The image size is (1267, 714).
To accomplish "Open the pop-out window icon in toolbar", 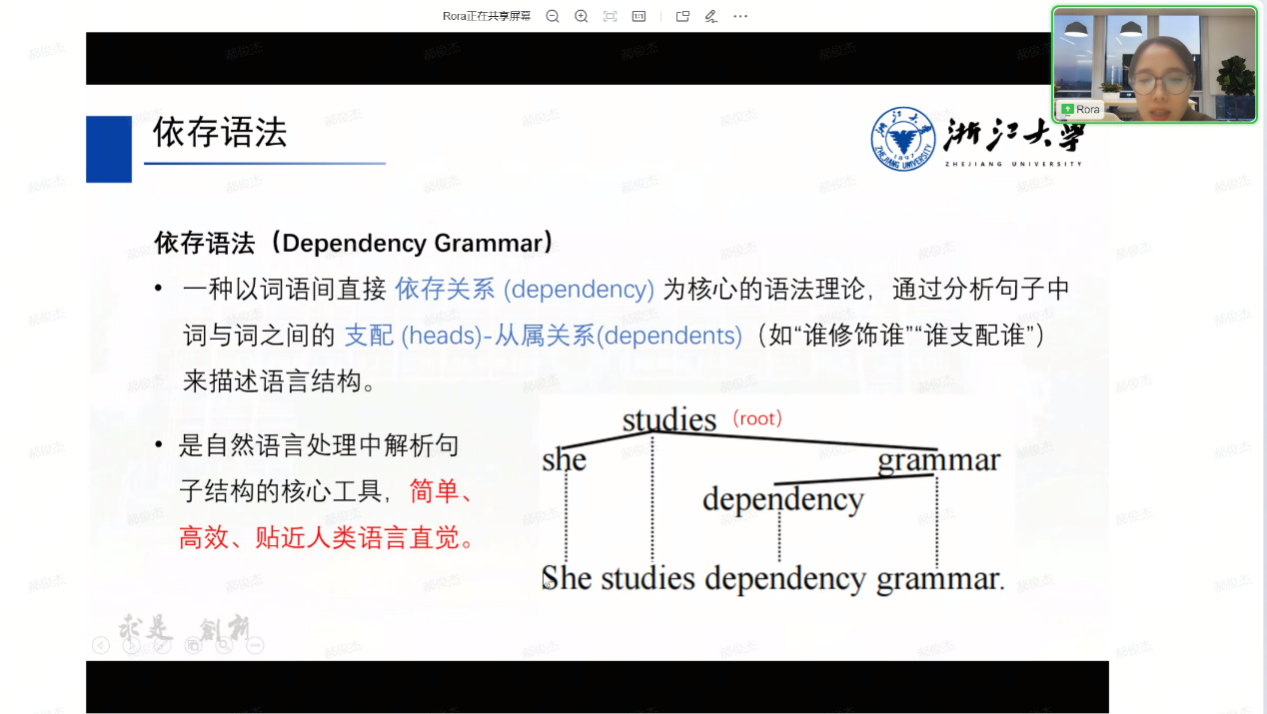I will [683, 16].
